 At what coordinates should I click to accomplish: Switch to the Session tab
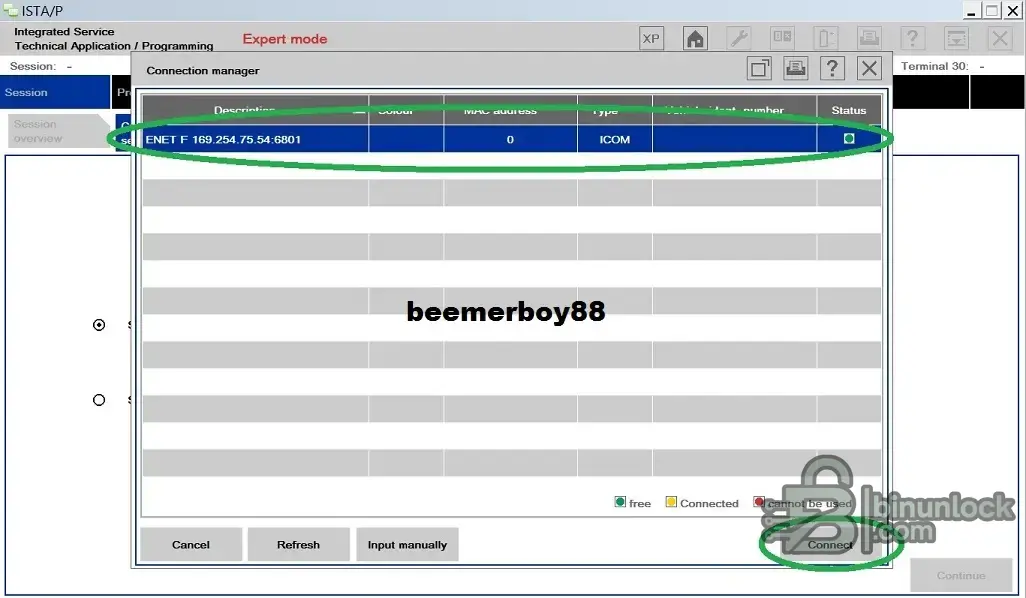(55, 92)
